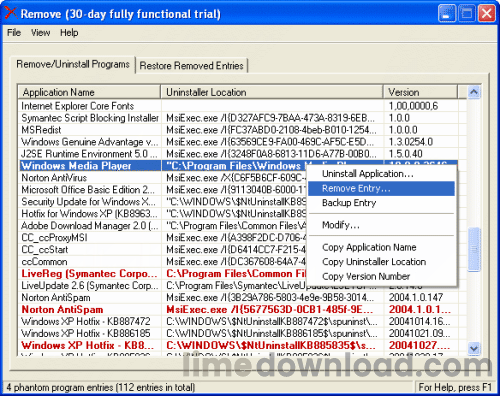Click version cell 1.3.0254.0
Viewport: 500px width, 396px height.
point(411,142)
